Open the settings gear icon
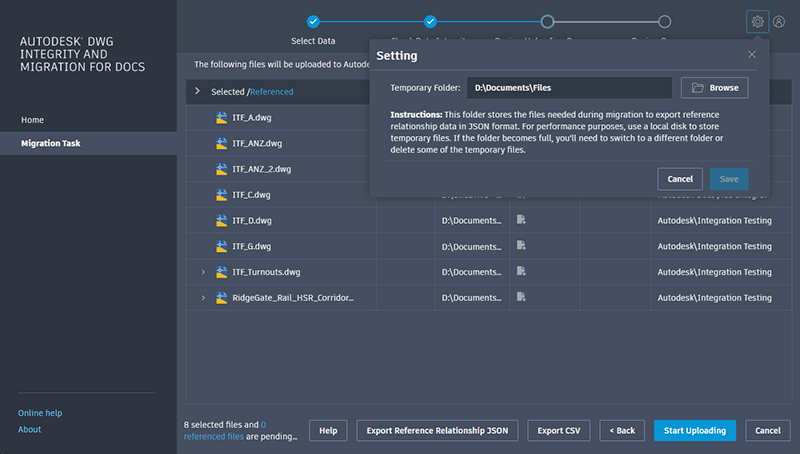The width and height of the screenshot is (800, 454). [757, 21]
